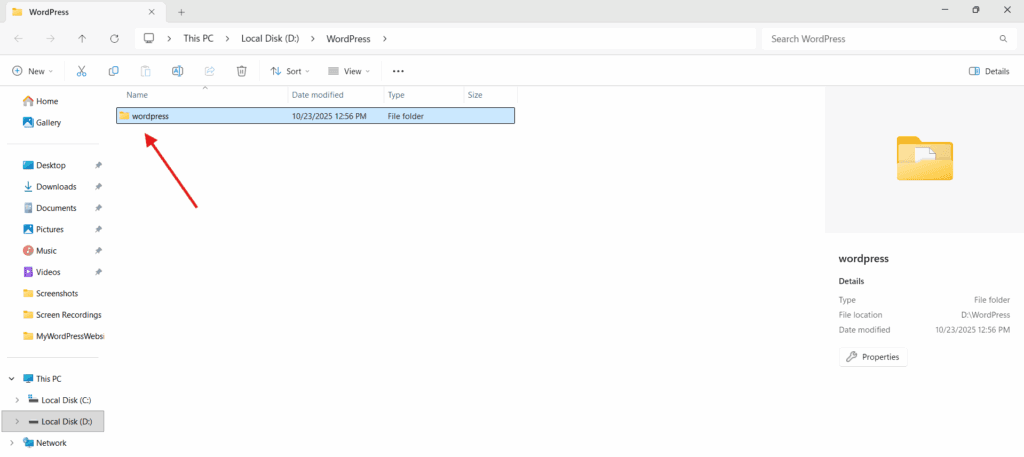Viewport: 1024px width, 457px height.
Task: Click the Cut scissors icon
Action: pyautogui.click(x=82, y=71)
